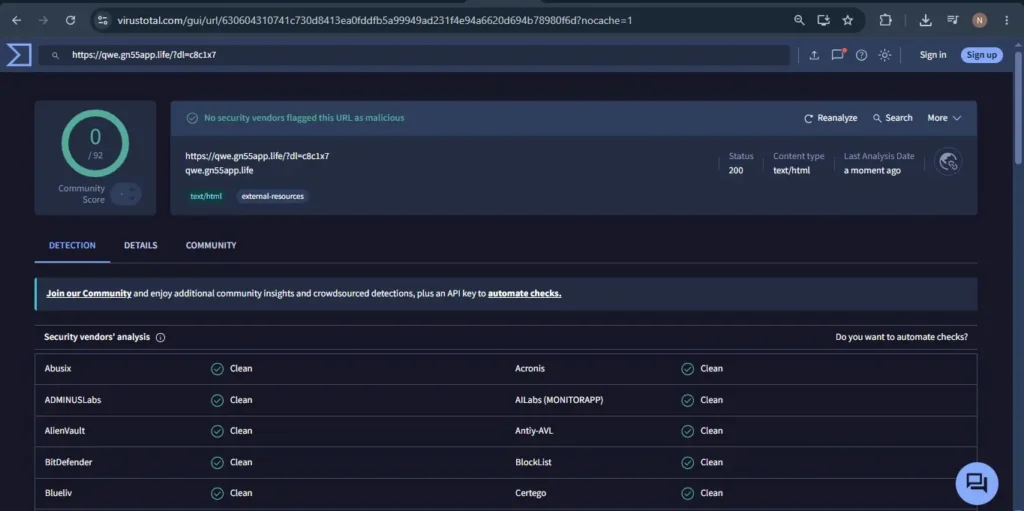Viewport: 1024px width, 511px height.
Task: Click the Clean check icon for Acronis
Action: tap(687, 369)
